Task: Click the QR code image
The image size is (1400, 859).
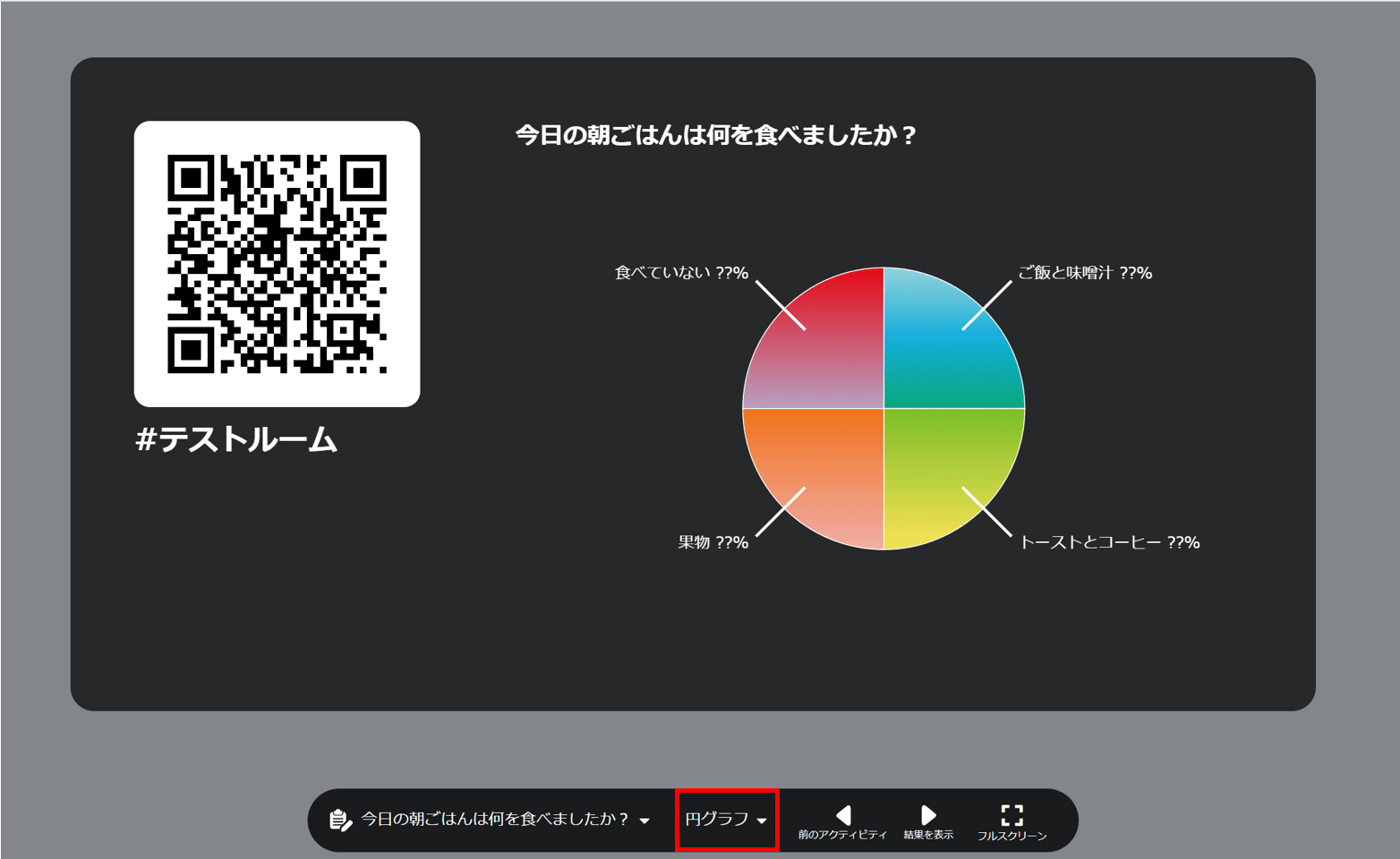Action: tap(277, 264)
